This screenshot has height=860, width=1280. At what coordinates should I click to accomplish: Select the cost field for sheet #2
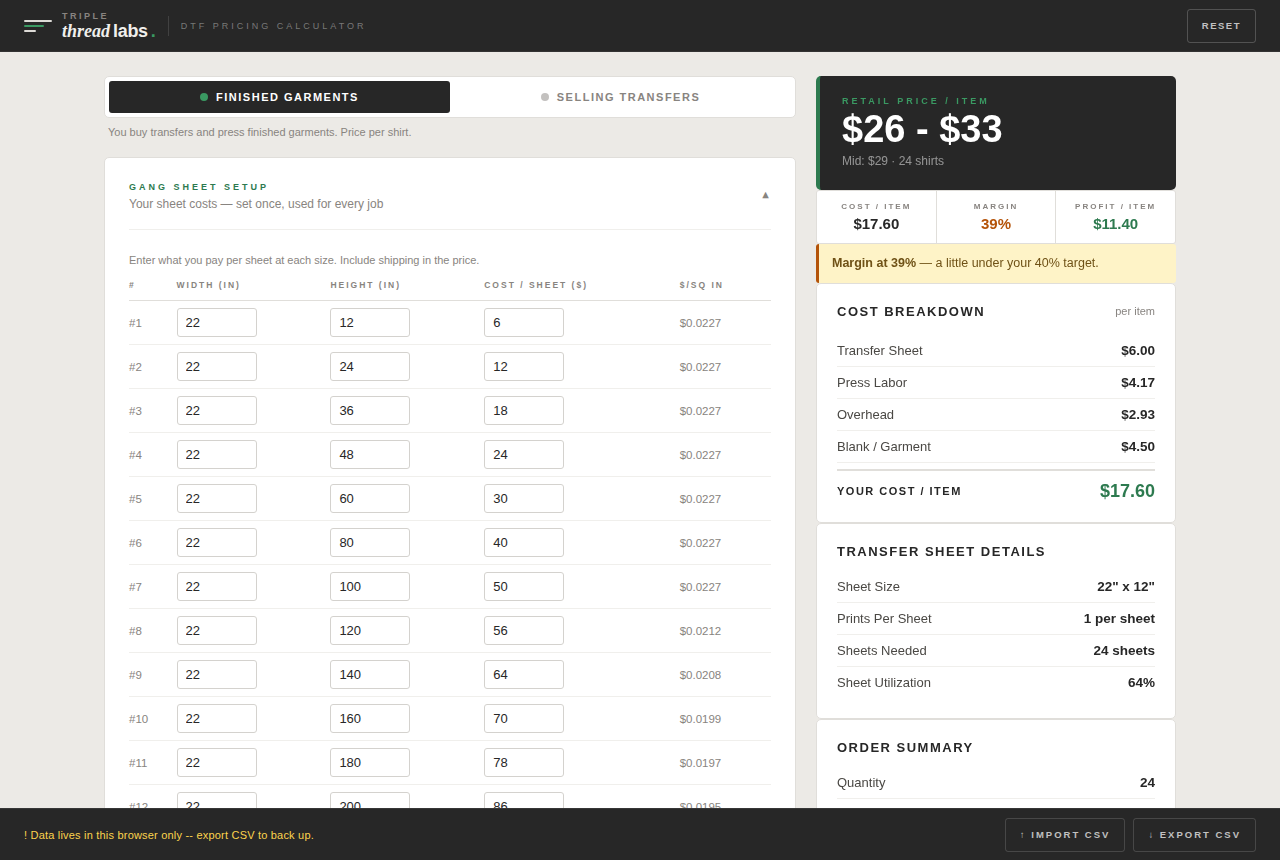[x=524, y=367]
